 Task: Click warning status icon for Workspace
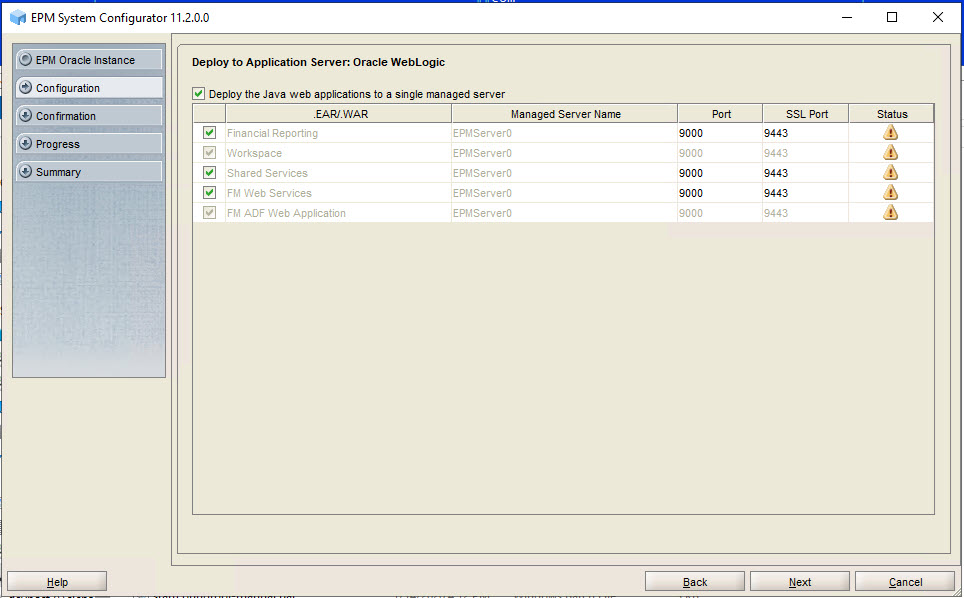tap(890, 152)
